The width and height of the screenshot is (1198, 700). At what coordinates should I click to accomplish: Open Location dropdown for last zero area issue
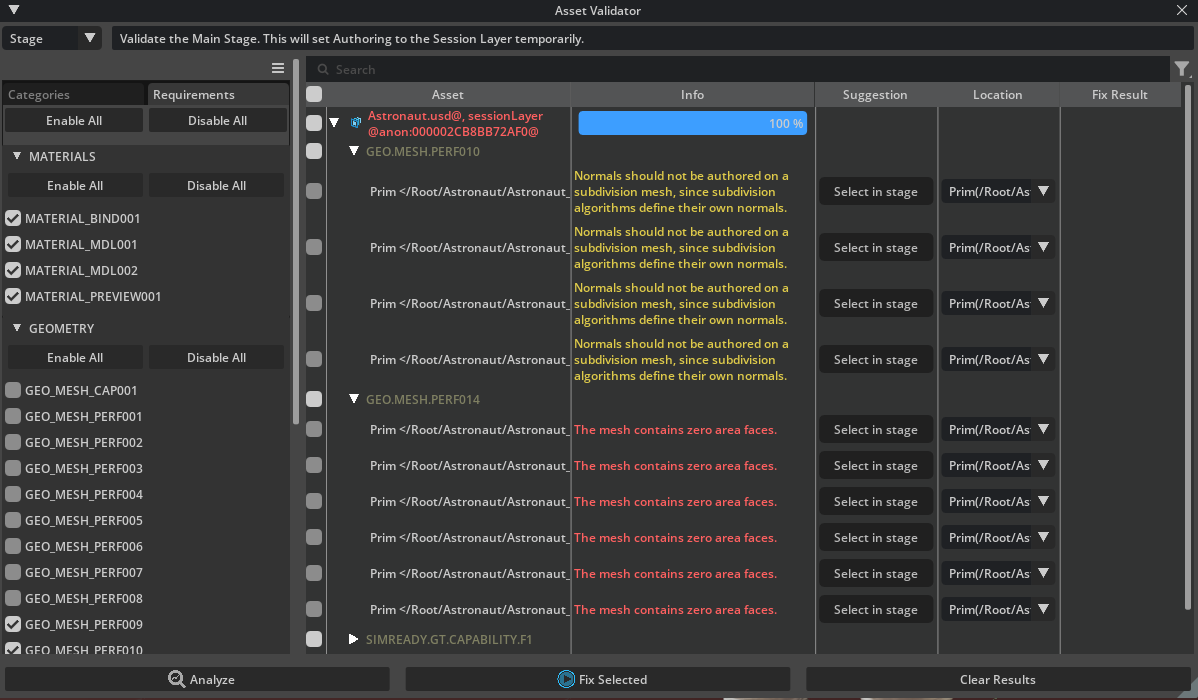click(998, 609)
